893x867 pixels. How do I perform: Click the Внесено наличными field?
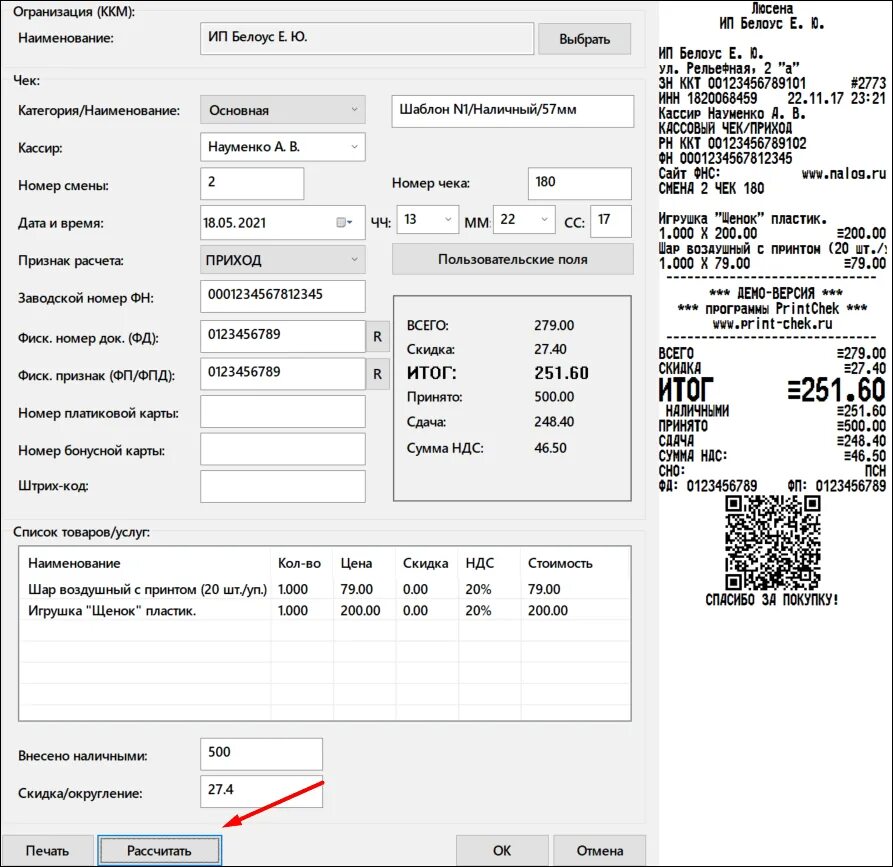[x=261, y=754]
